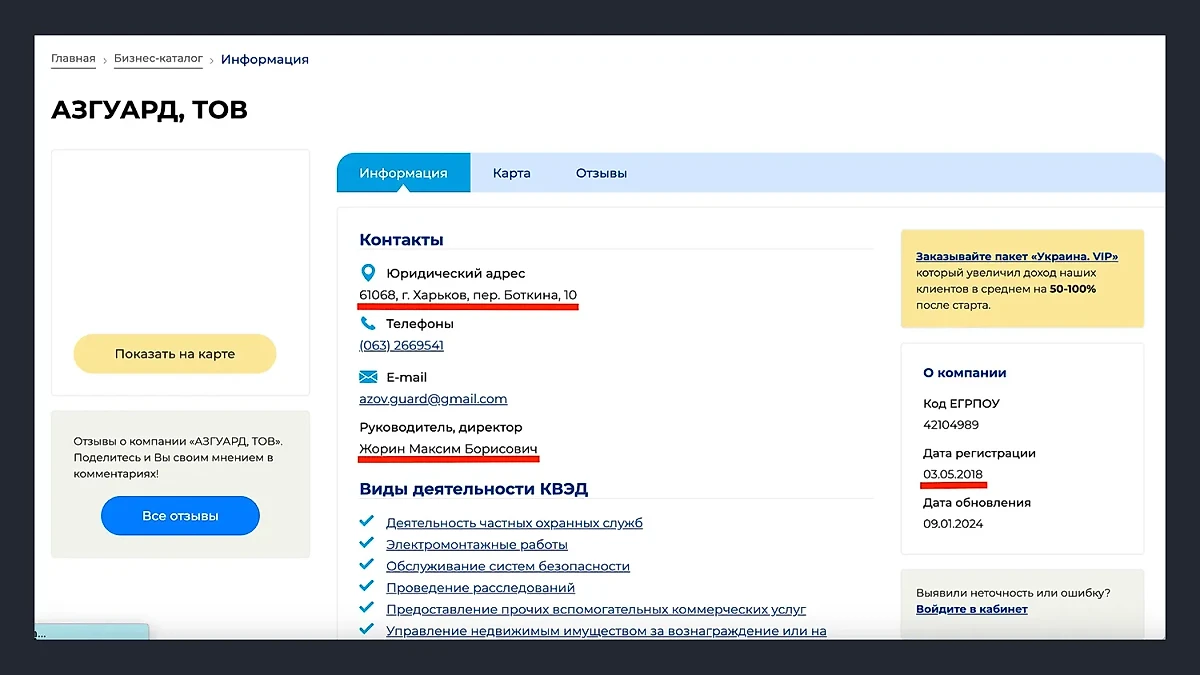
Task: Click the azov.guard@gmail.com email link
Action: 433,398
